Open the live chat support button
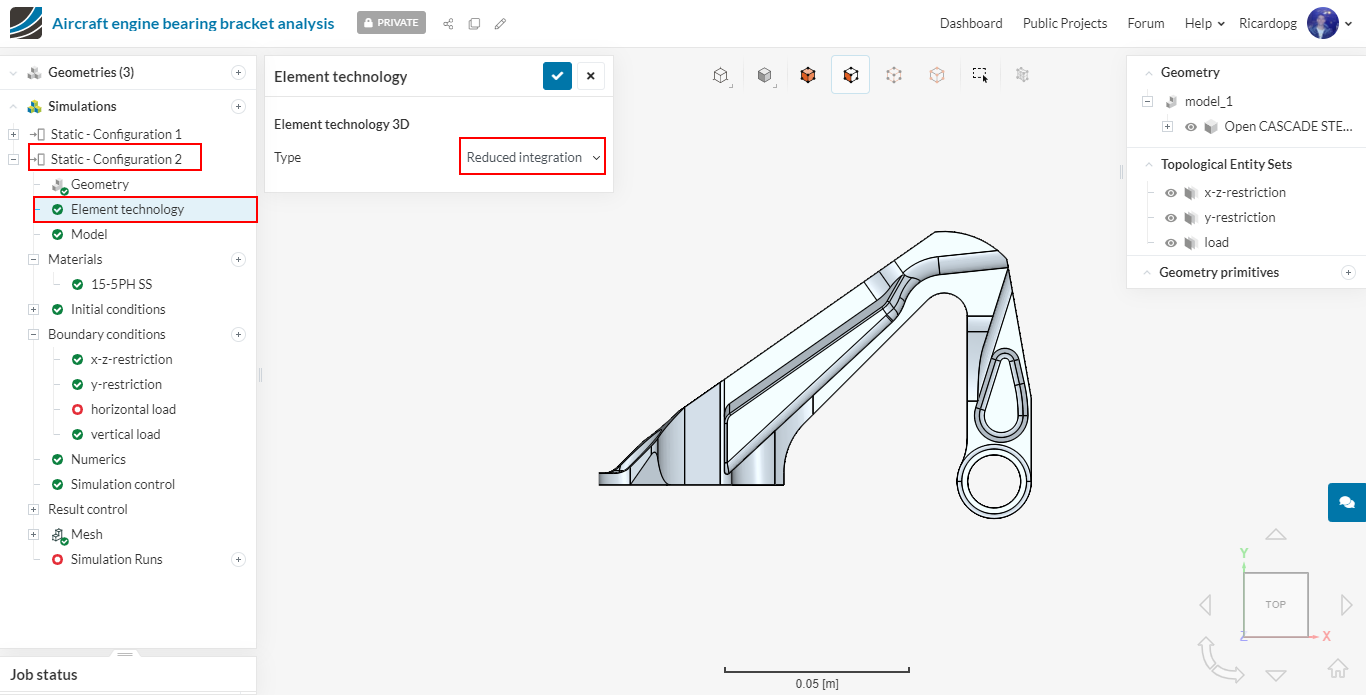Screen dimensions: 1366x695 click(1346, 502)
